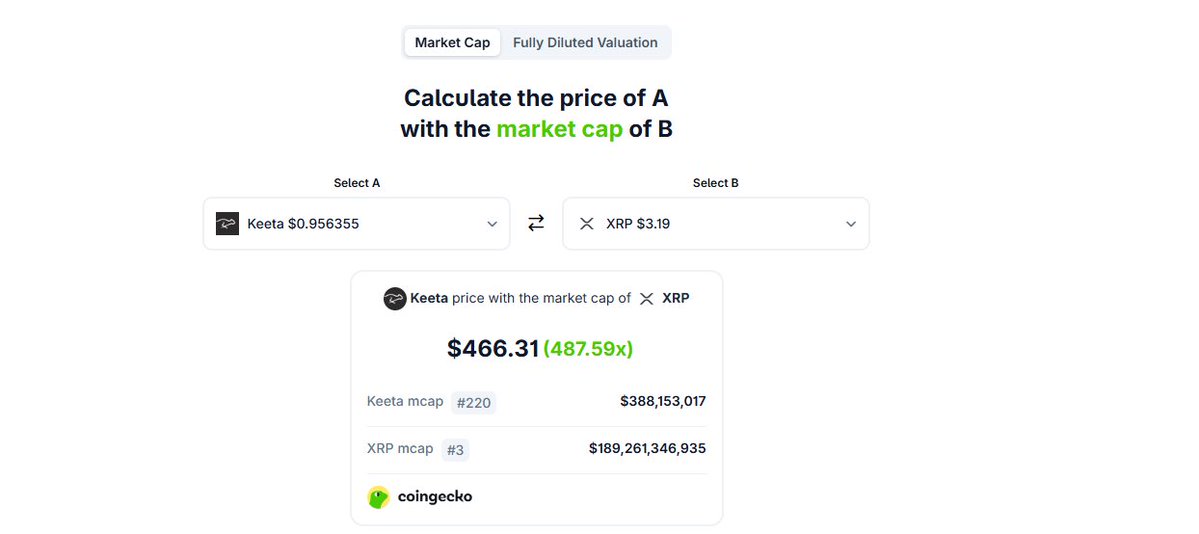Click the XRP mcap value $189,261,346,935
1199x534 pixels.
click(647, 448)
